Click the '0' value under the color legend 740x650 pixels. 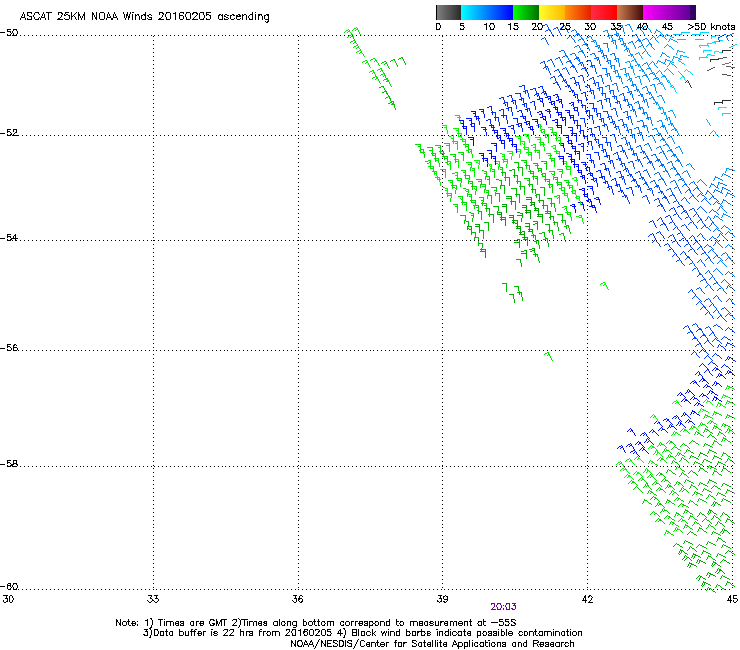pos(438,26)
